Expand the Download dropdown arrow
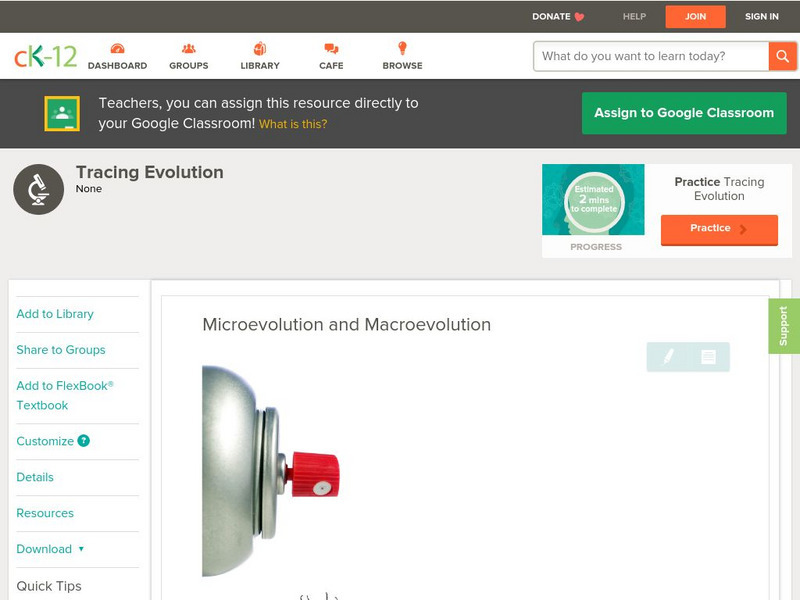The width and height of the screenshot is (800, 600). click(81, 549)
